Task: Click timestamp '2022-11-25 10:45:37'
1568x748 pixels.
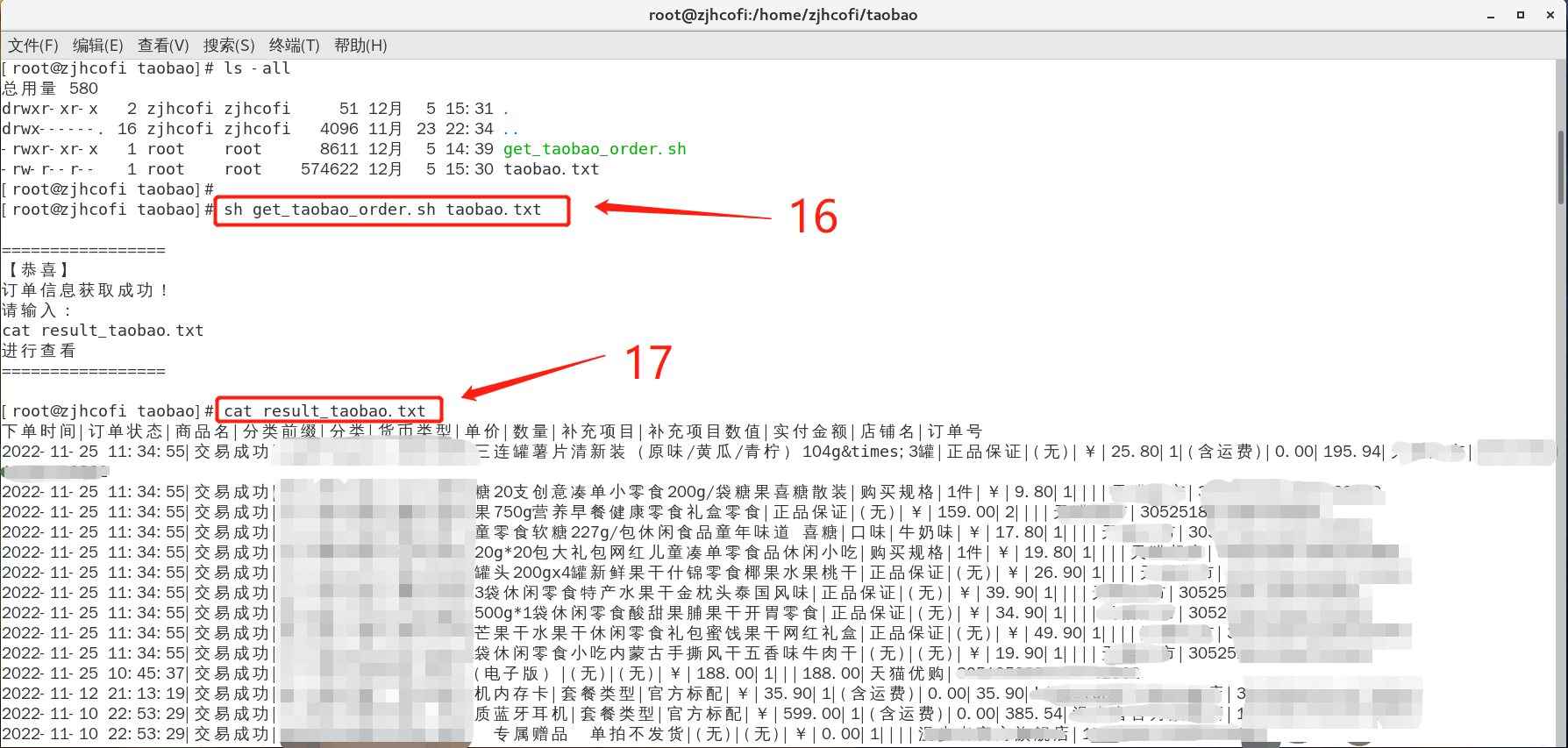Action: click(94, 673)
